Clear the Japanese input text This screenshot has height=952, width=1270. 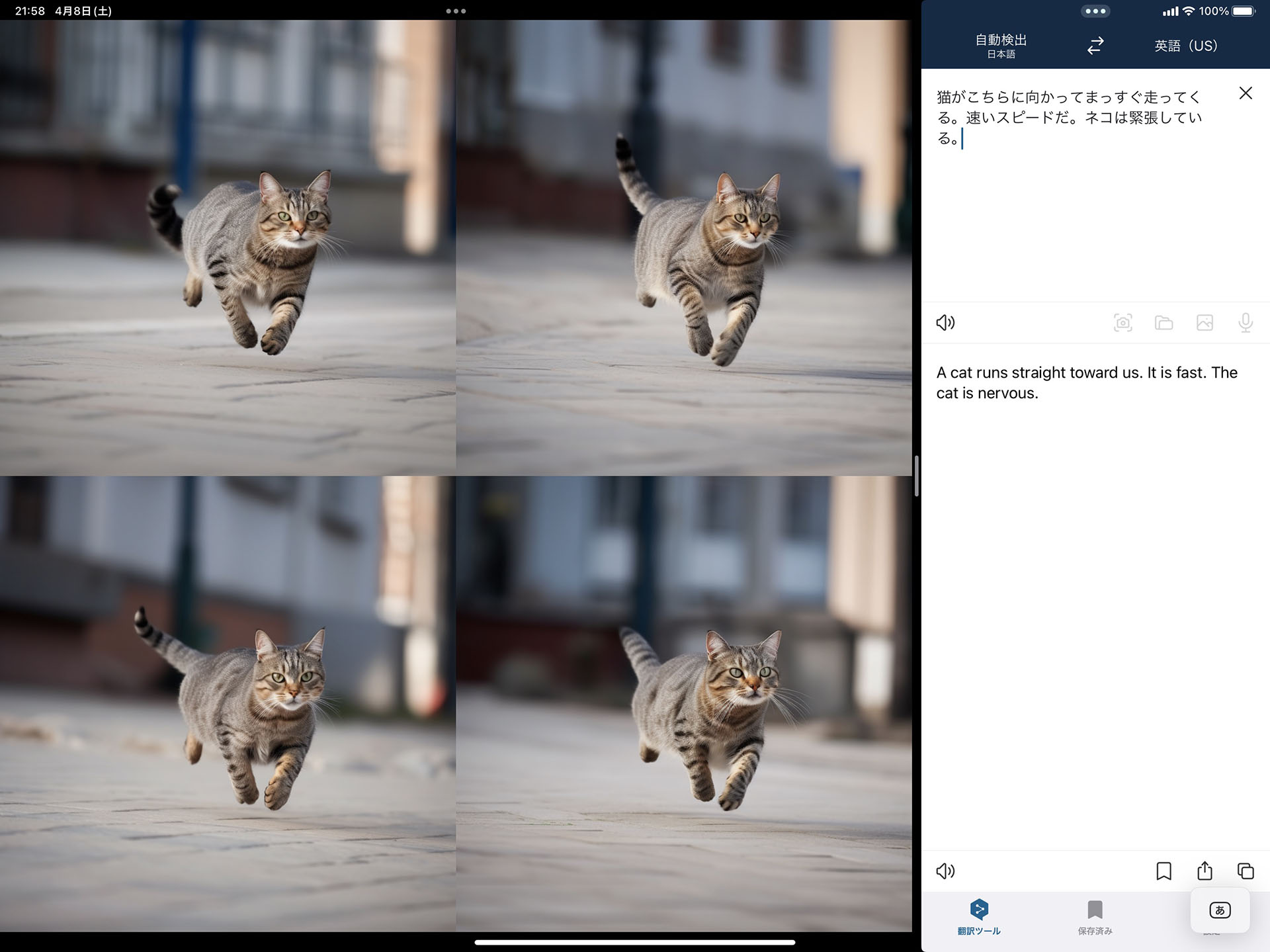pyautogui.click(x=1245, y=93)
